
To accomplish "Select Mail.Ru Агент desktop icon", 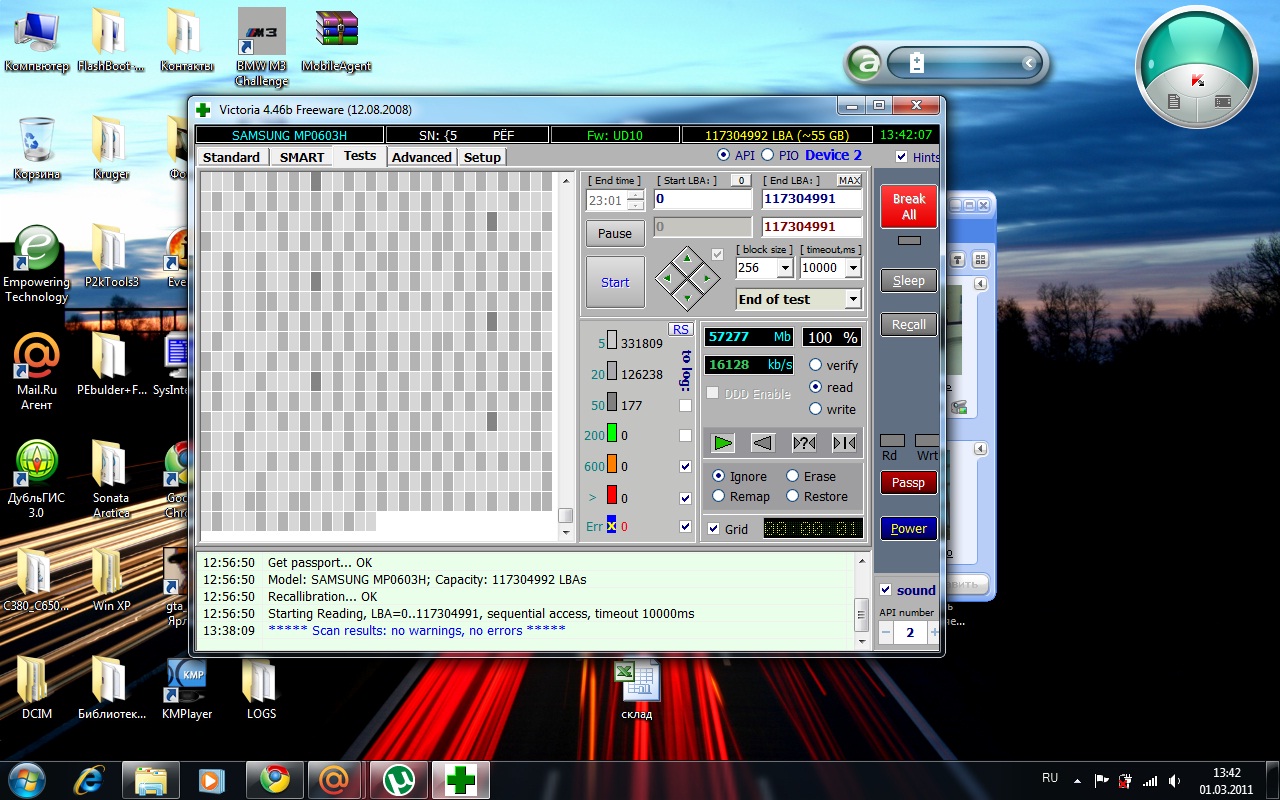I will (x=37, y=372).
